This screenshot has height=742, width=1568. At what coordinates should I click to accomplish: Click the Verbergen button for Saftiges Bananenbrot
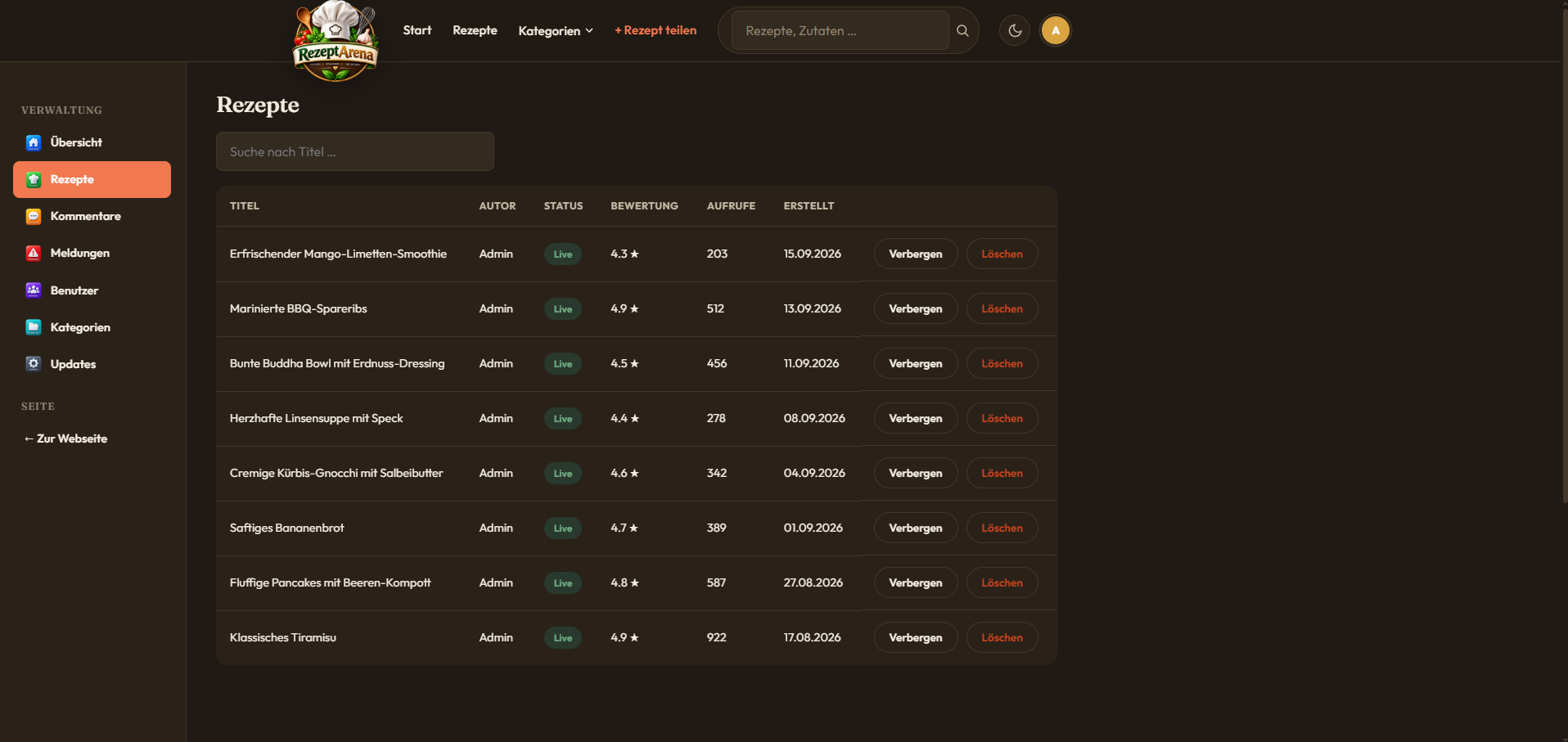coord(916,528)
